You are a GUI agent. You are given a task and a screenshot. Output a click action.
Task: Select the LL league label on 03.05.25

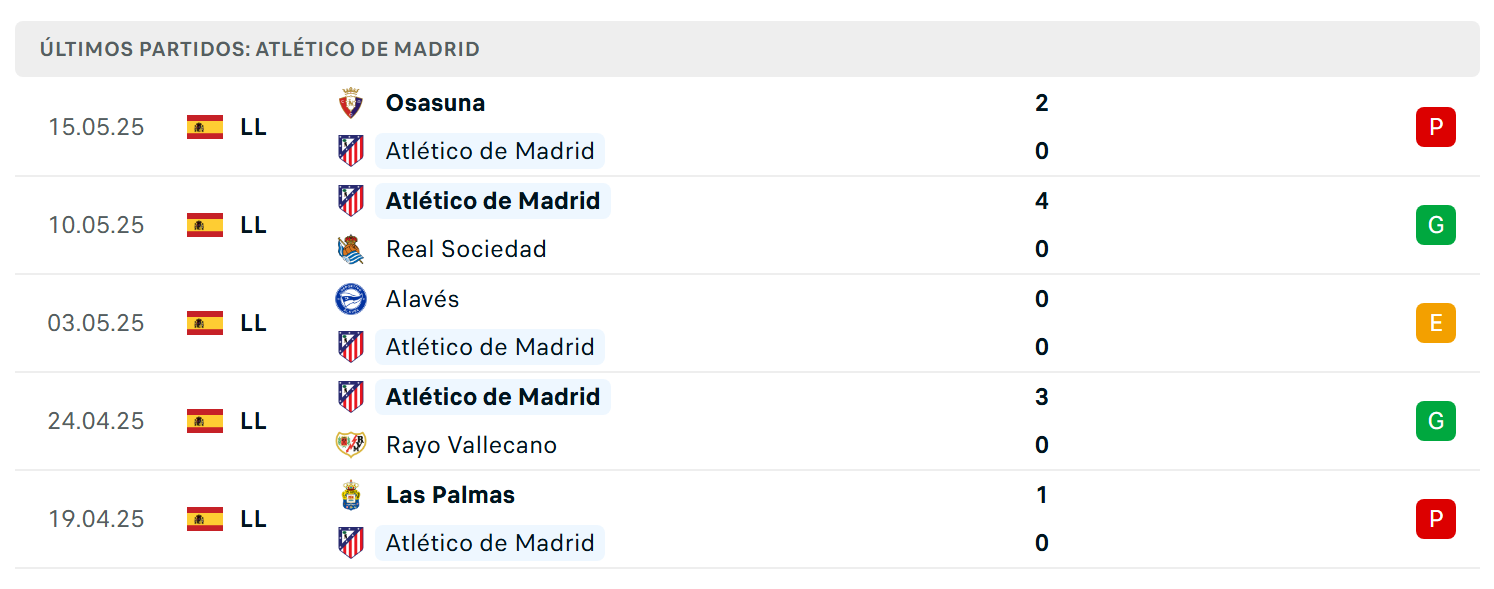[253, 323]
